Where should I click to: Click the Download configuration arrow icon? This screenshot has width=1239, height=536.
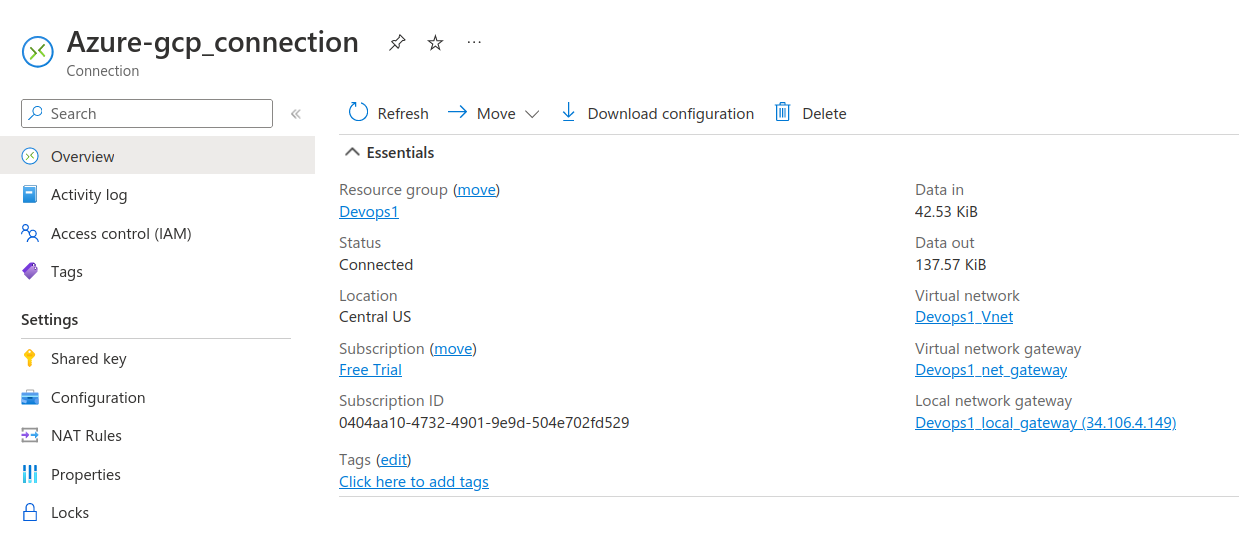(x=568, y=112)
